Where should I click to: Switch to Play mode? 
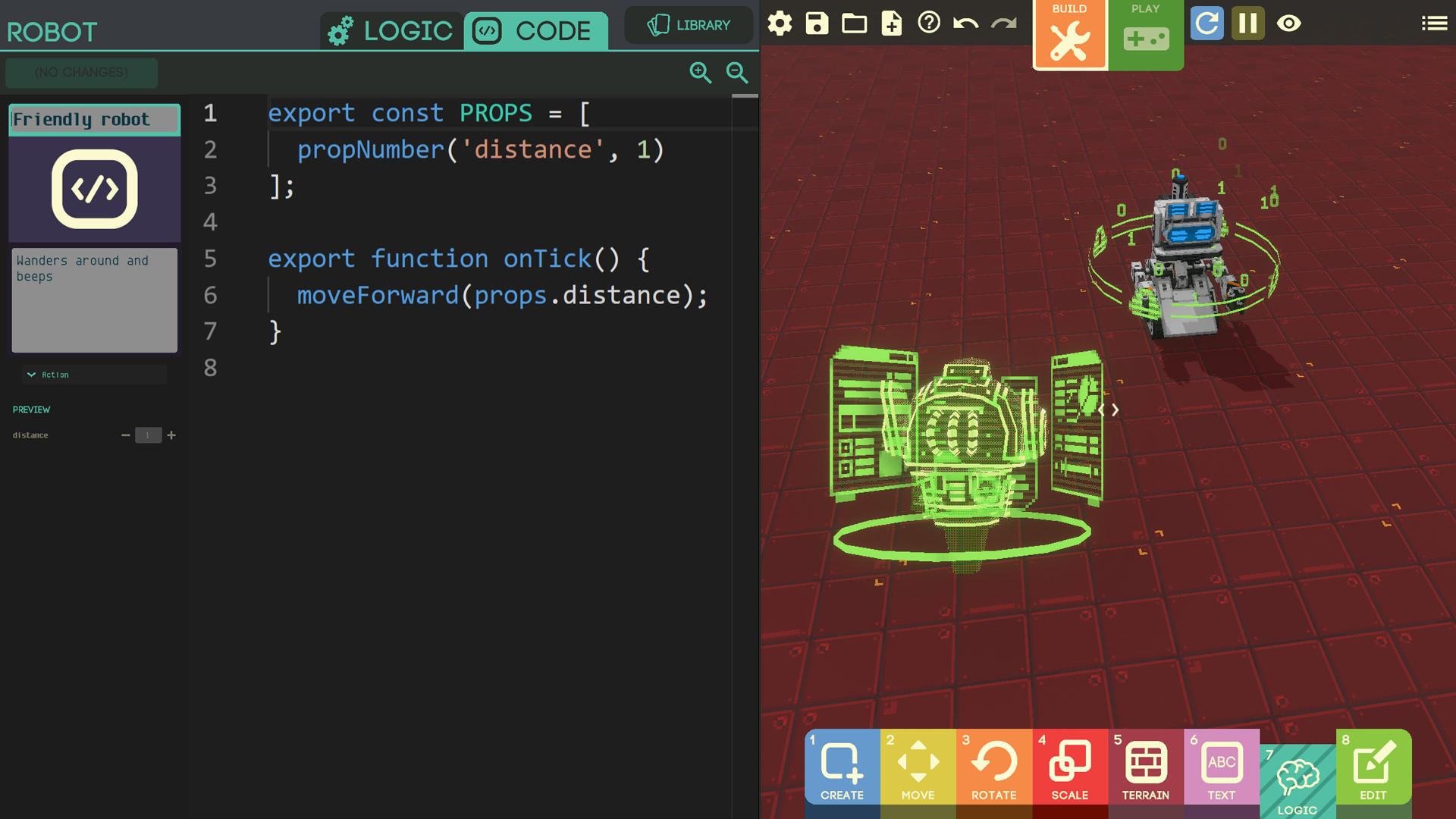pos(1145,34)
